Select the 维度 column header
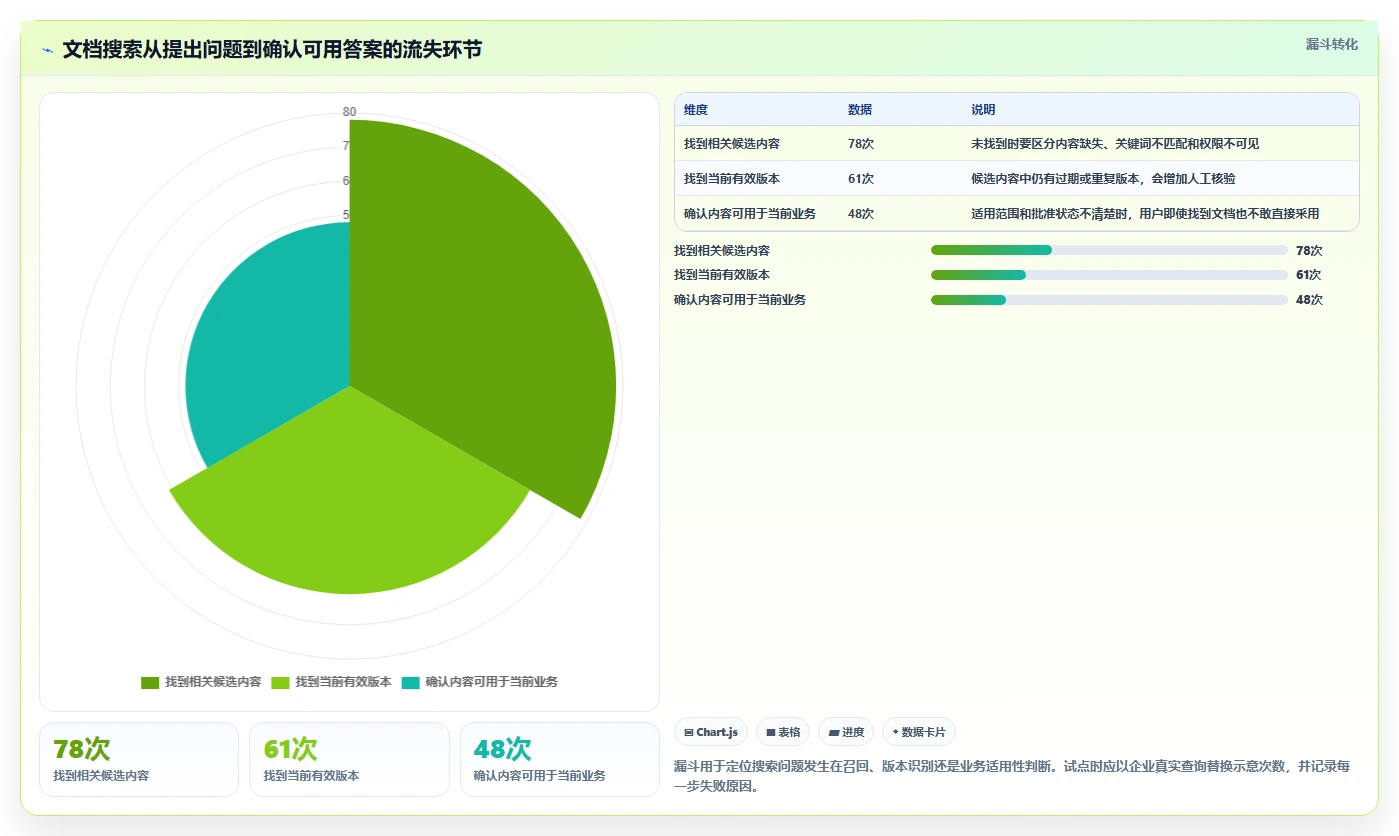 696,110
